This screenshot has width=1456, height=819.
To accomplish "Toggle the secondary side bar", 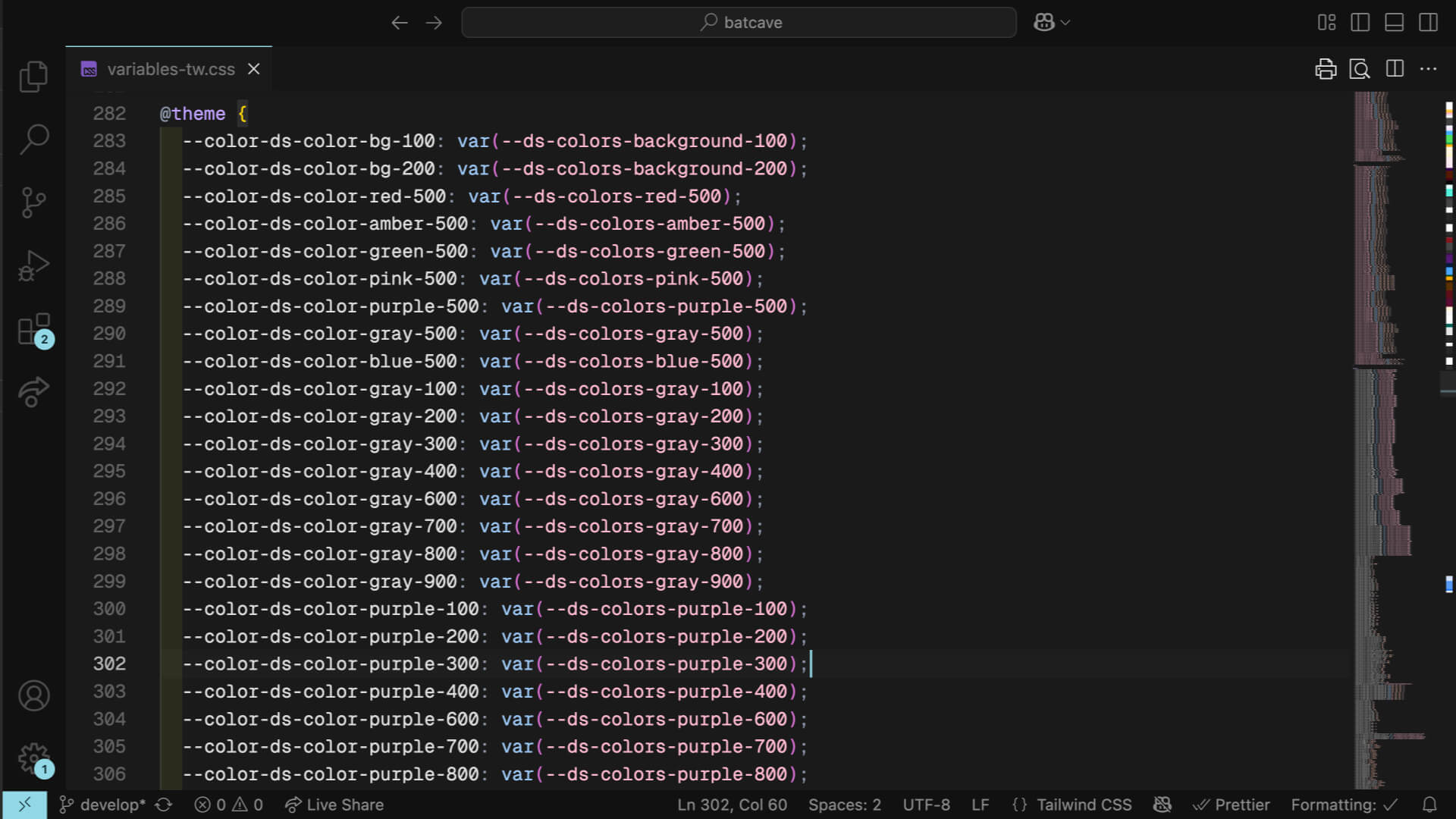I will 1429,23.
